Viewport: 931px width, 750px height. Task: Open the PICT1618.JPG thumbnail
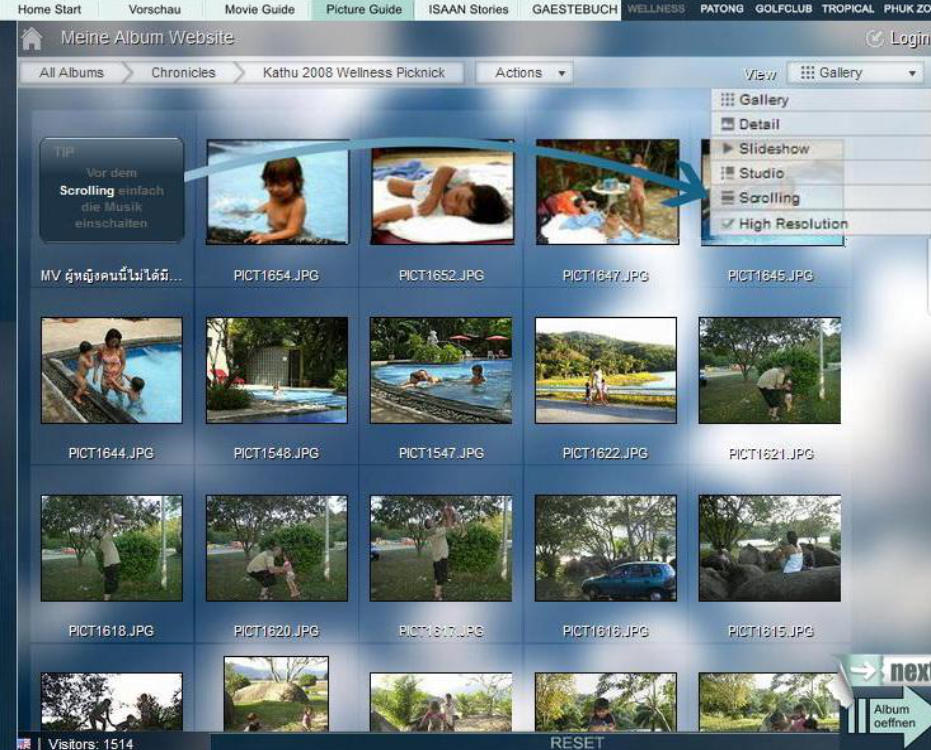click(x=112, y=548)
